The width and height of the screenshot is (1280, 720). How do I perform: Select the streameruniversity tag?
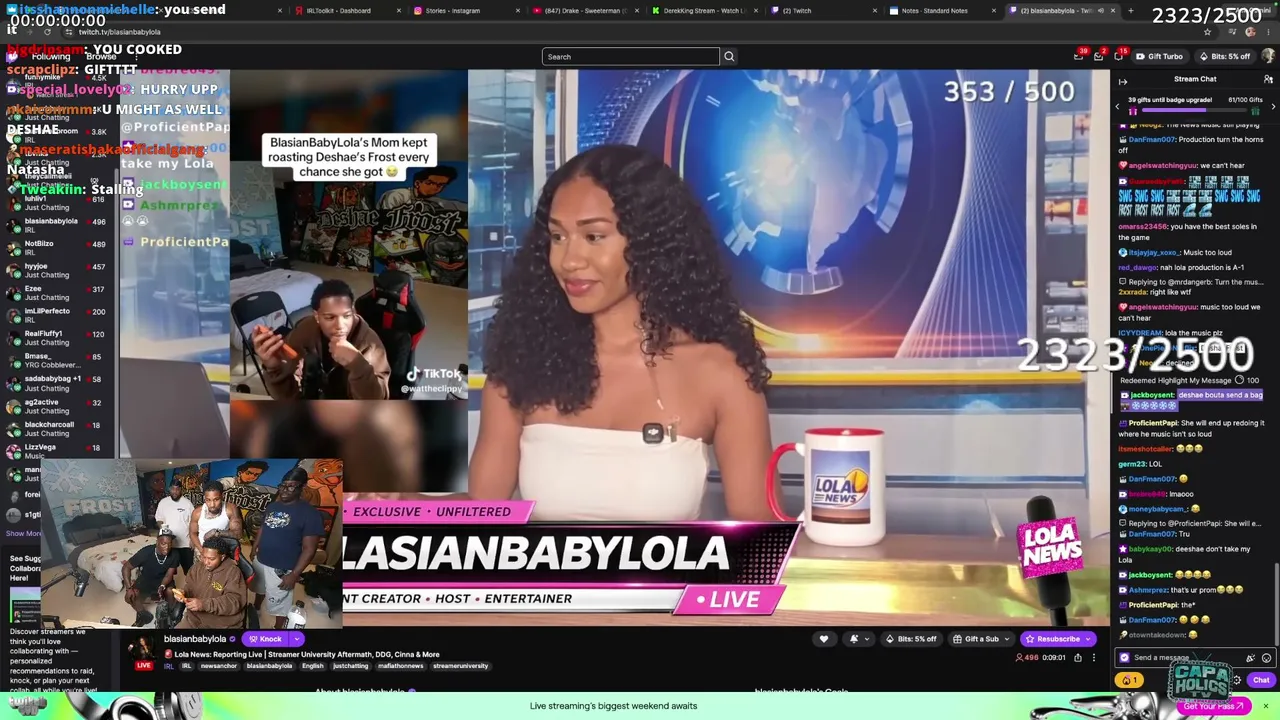pyautogui.click(x=460, y=666)
